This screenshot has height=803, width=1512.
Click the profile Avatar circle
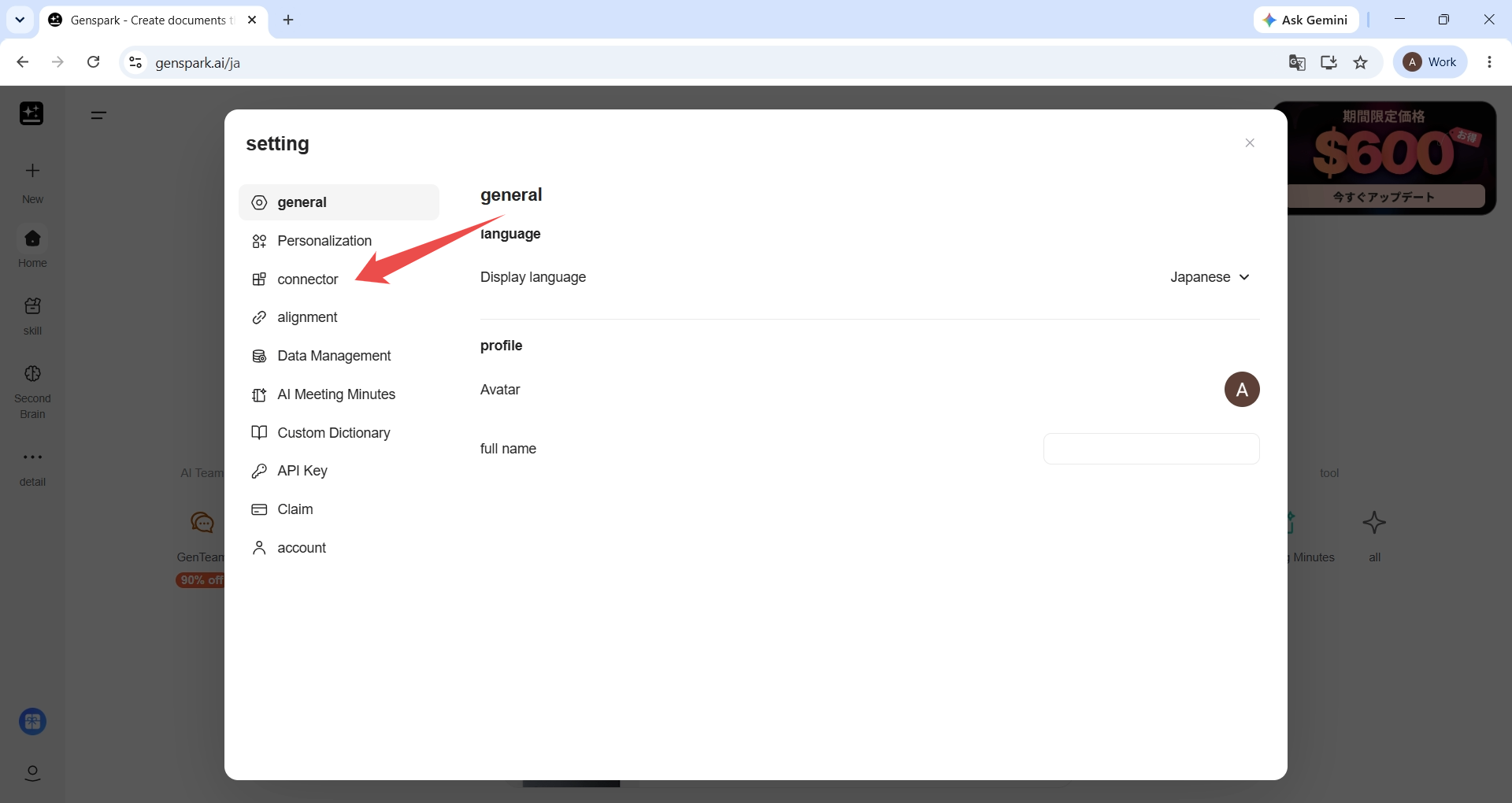[x=1242, y=390]
